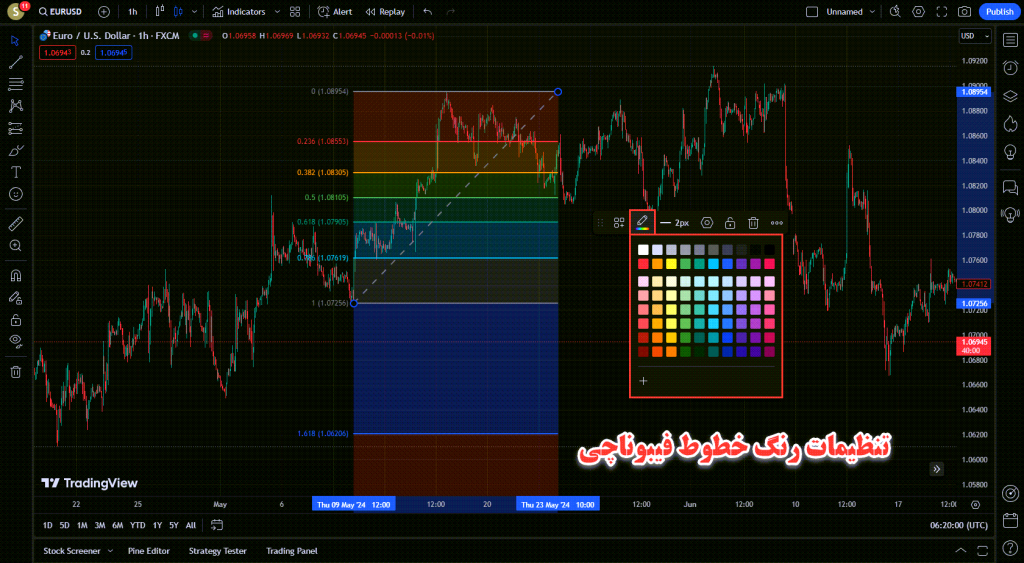Open drawing templates icon on floating toolbar

[x=618, y=223]
